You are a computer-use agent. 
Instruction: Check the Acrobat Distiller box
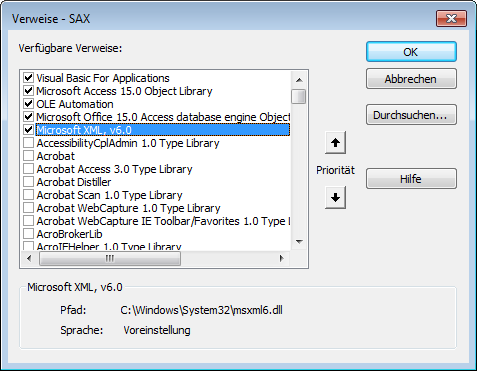(28, 182)
